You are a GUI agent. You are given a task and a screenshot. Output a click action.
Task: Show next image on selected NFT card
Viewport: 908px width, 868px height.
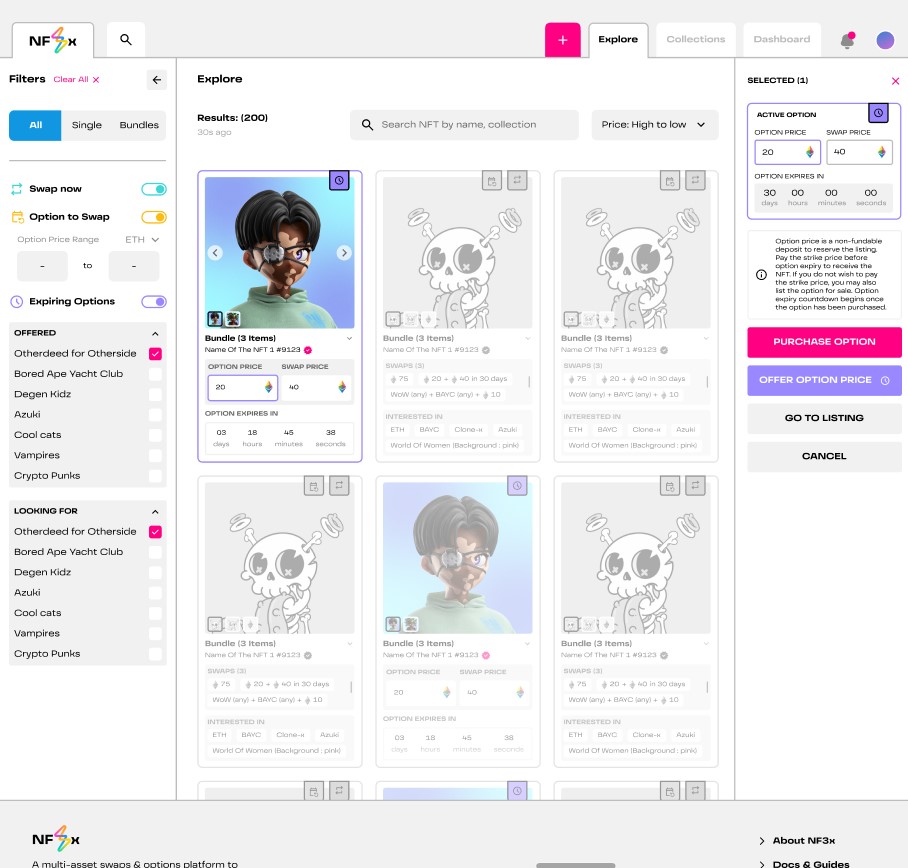pos(344,253)
